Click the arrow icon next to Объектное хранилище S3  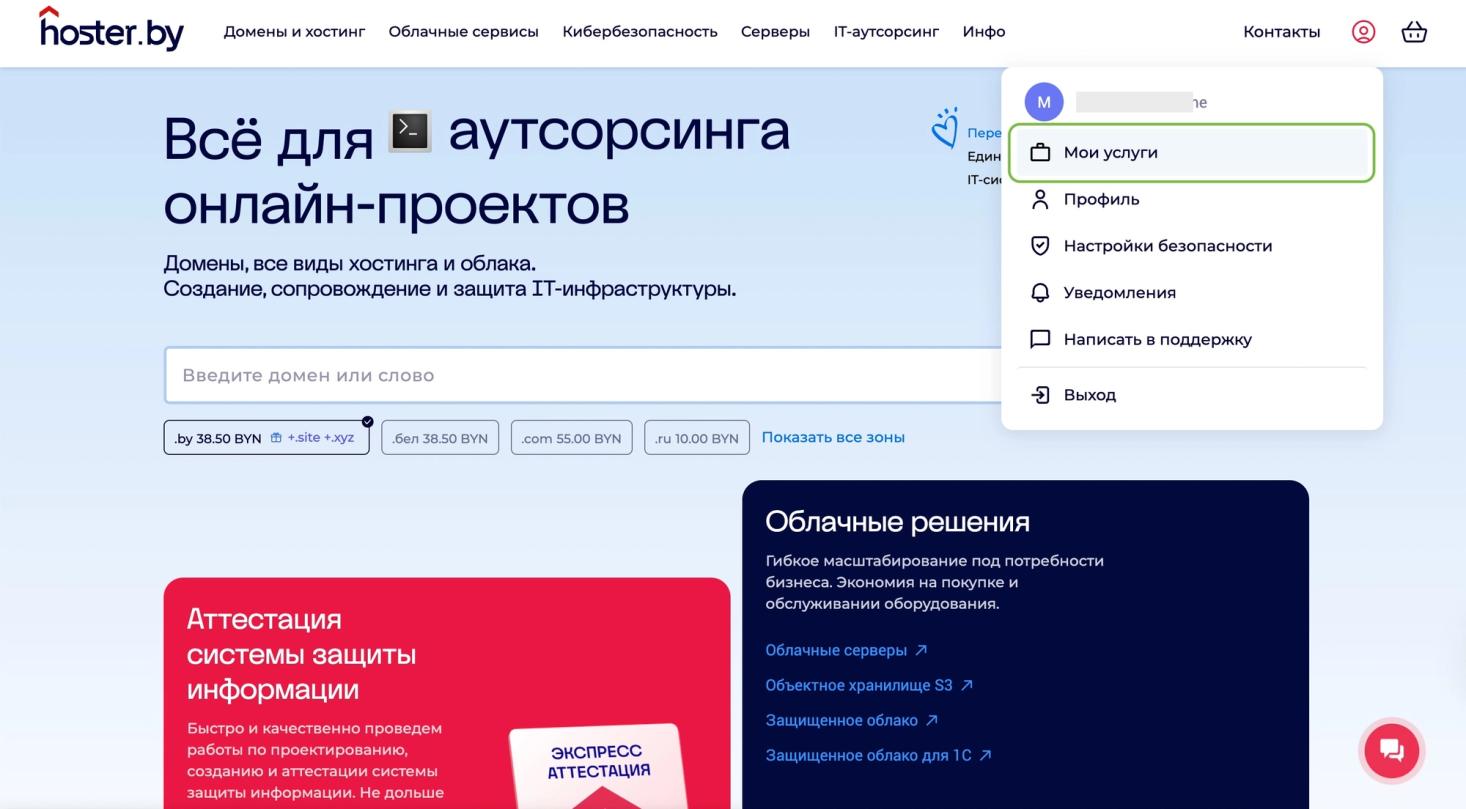[x=967, y=686]
